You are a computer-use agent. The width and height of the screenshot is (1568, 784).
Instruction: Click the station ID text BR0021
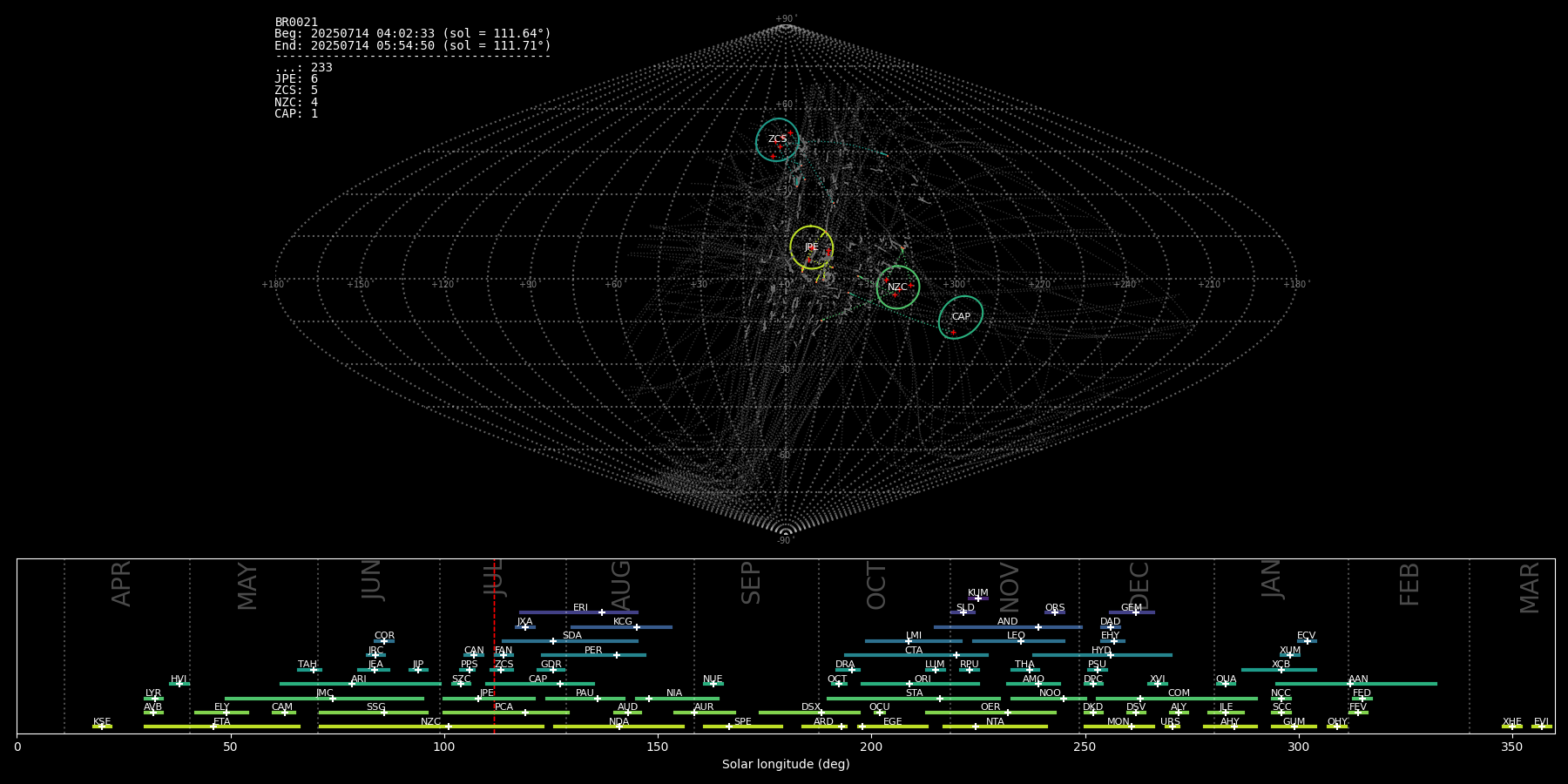tap(296, 23)
